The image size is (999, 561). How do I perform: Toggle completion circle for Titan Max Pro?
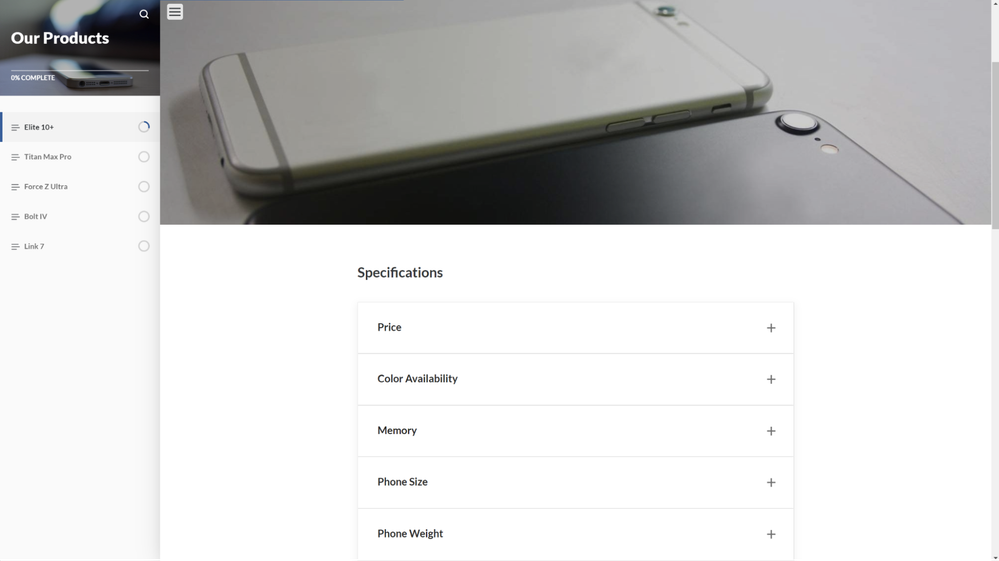point(144,157)
